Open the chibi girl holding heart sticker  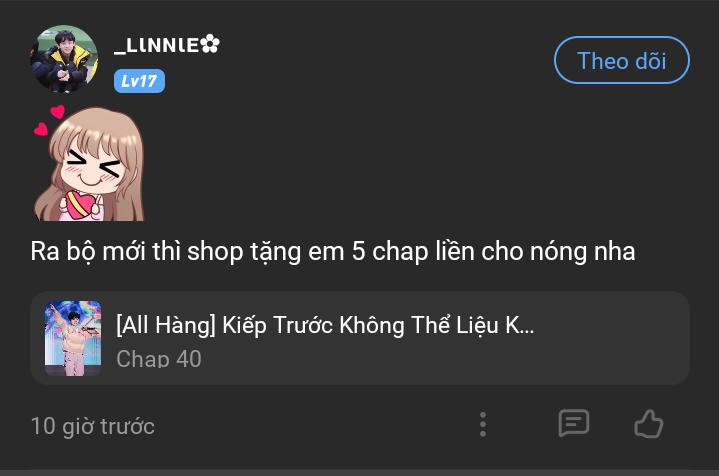click(89, 163)
